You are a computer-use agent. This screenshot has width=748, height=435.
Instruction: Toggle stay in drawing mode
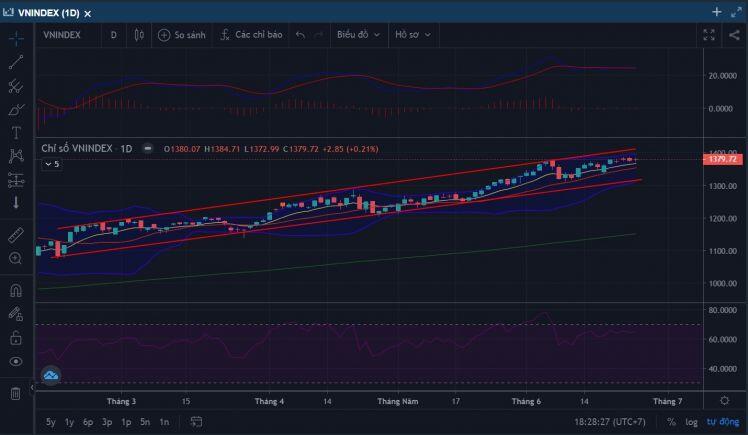click(x=16, y=314)
